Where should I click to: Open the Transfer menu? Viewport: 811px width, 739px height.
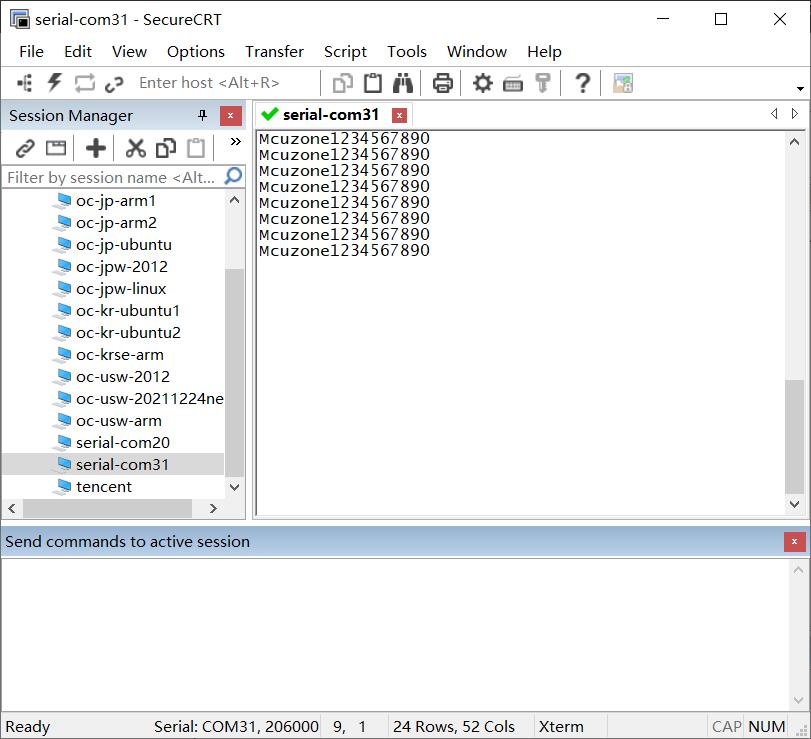tap(274, 52)
